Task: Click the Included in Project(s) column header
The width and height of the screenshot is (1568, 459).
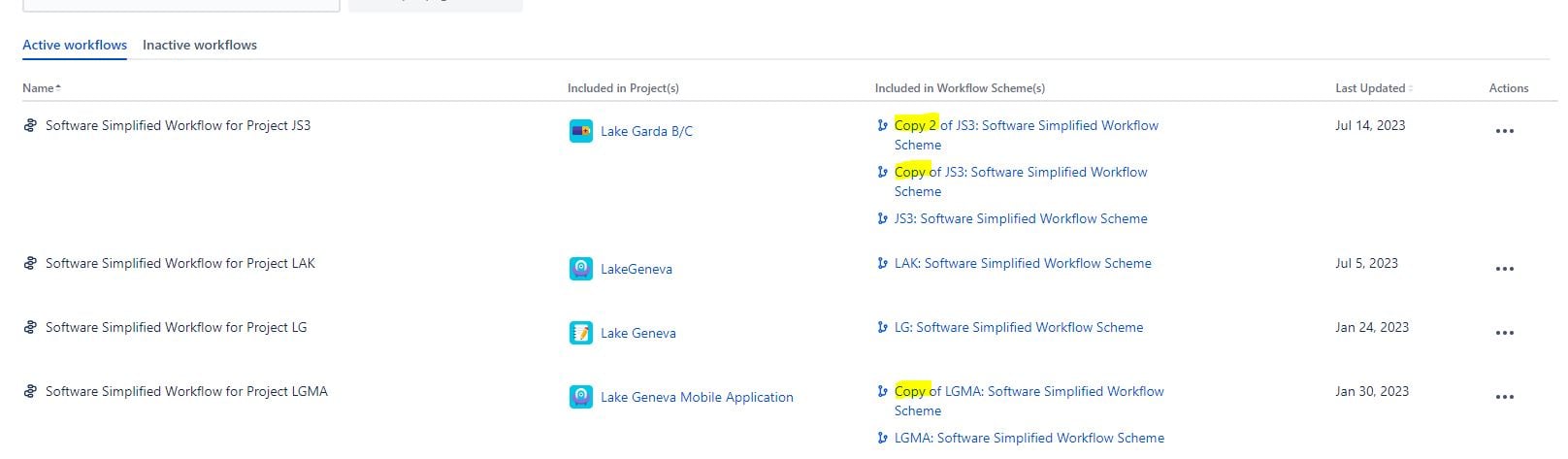Action: point(623,87)
